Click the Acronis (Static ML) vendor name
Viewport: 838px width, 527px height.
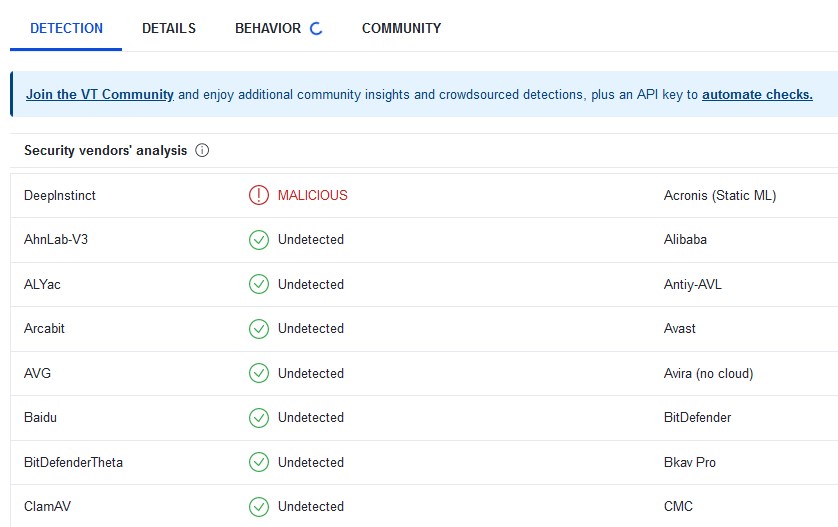(x=719, y=196)
